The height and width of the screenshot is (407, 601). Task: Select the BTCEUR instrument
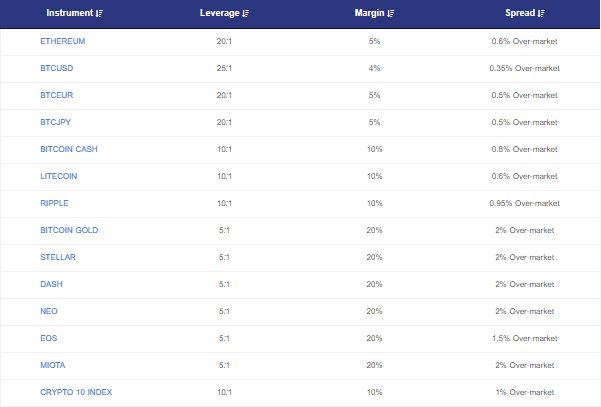[57, 95]
